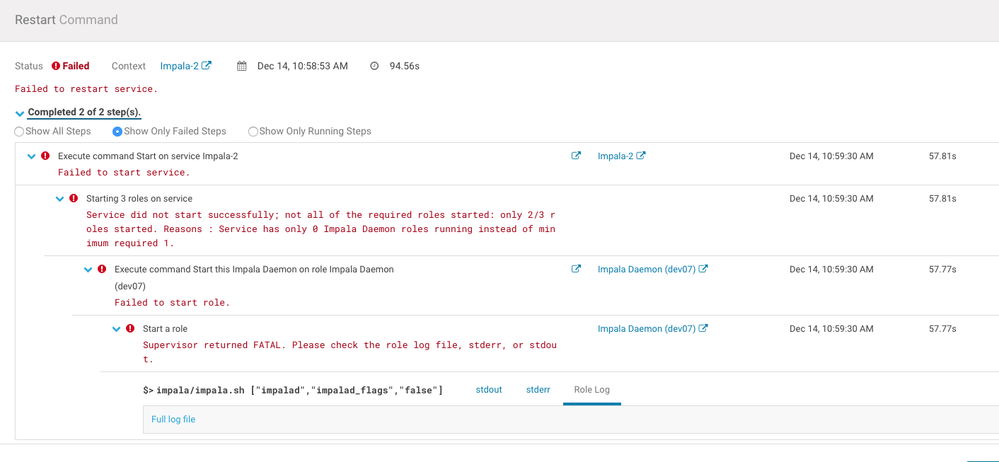Click the error icon beside Start a role
The image size is (999, 462).
coord(130,329)
